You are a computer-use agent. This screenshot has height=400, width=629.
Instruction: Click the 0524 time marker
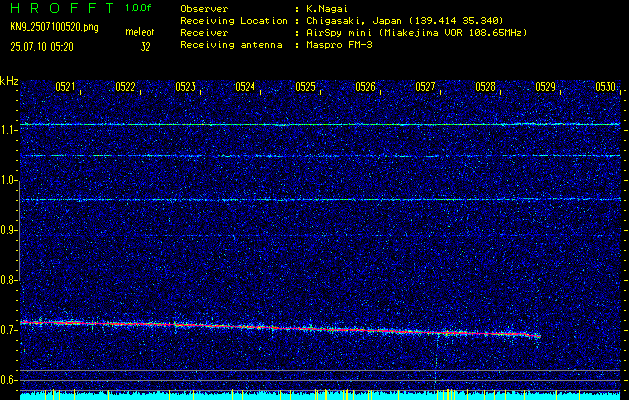[x=245, y=87]
